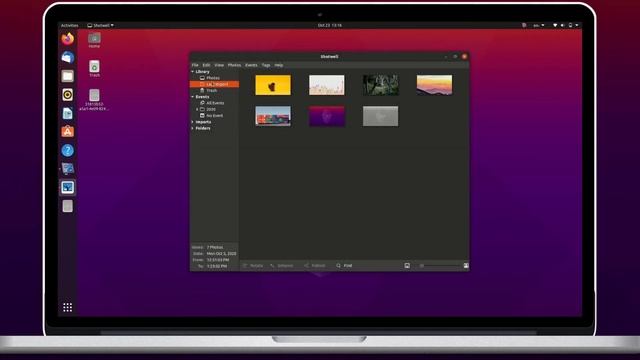Click the small thumbnail icon left of the zoom slider
Image resolution: width=640 pixels, height=360 pixels.
point(407,266)
